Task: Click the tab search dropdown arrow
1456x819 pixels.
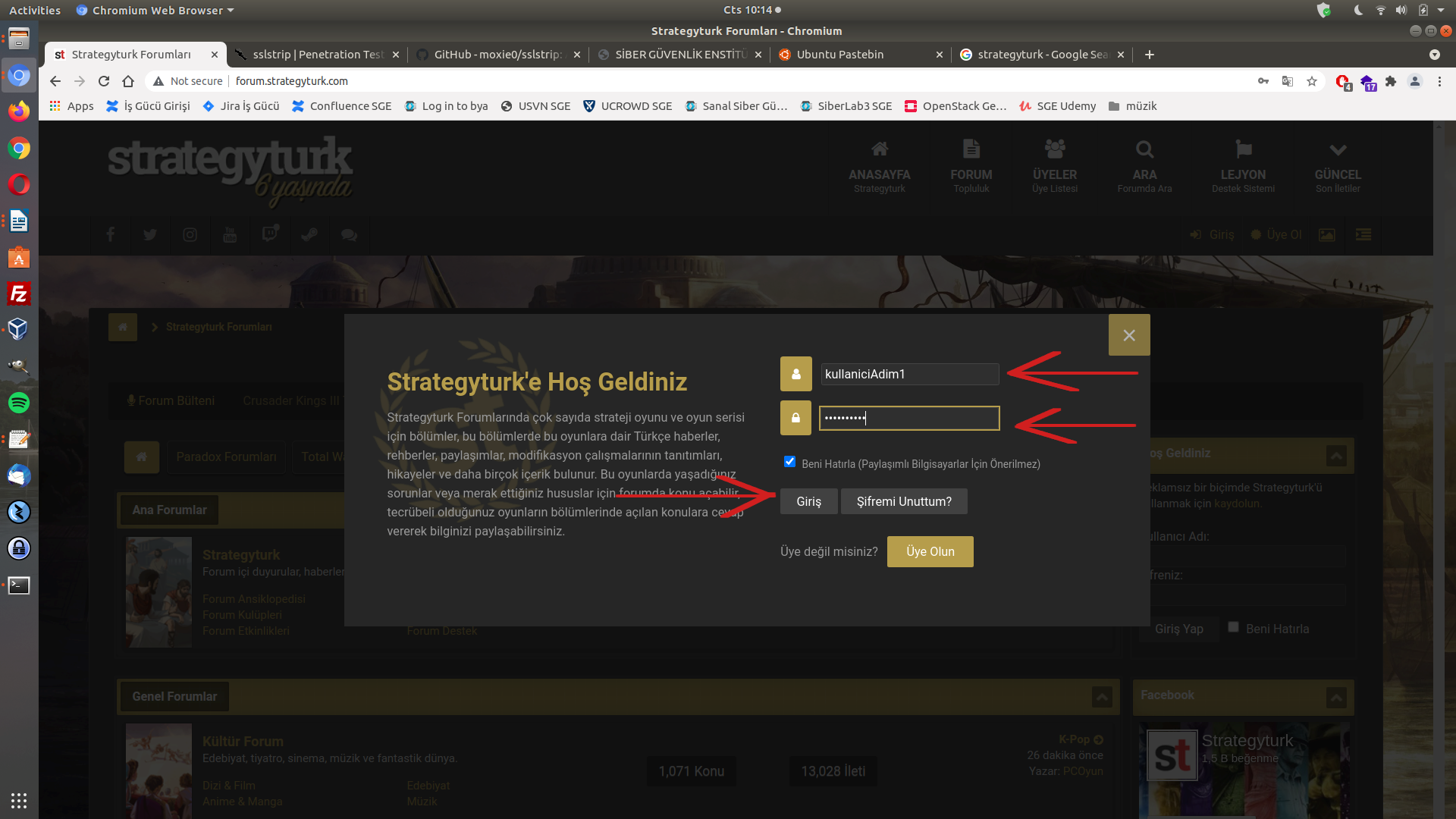Action: (x=1434, y=55)
